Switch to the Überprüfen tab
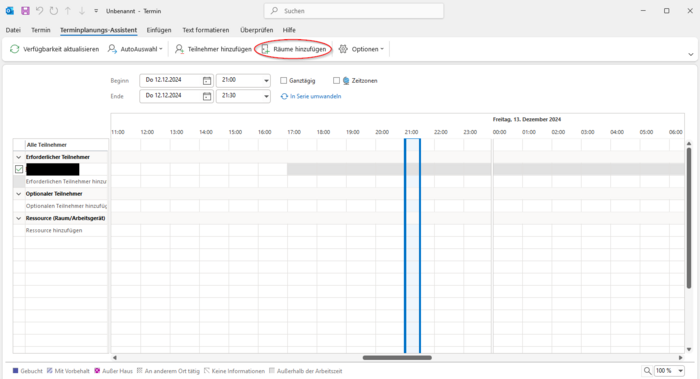The width and height of the screenshot is (700, 379). 256,30
